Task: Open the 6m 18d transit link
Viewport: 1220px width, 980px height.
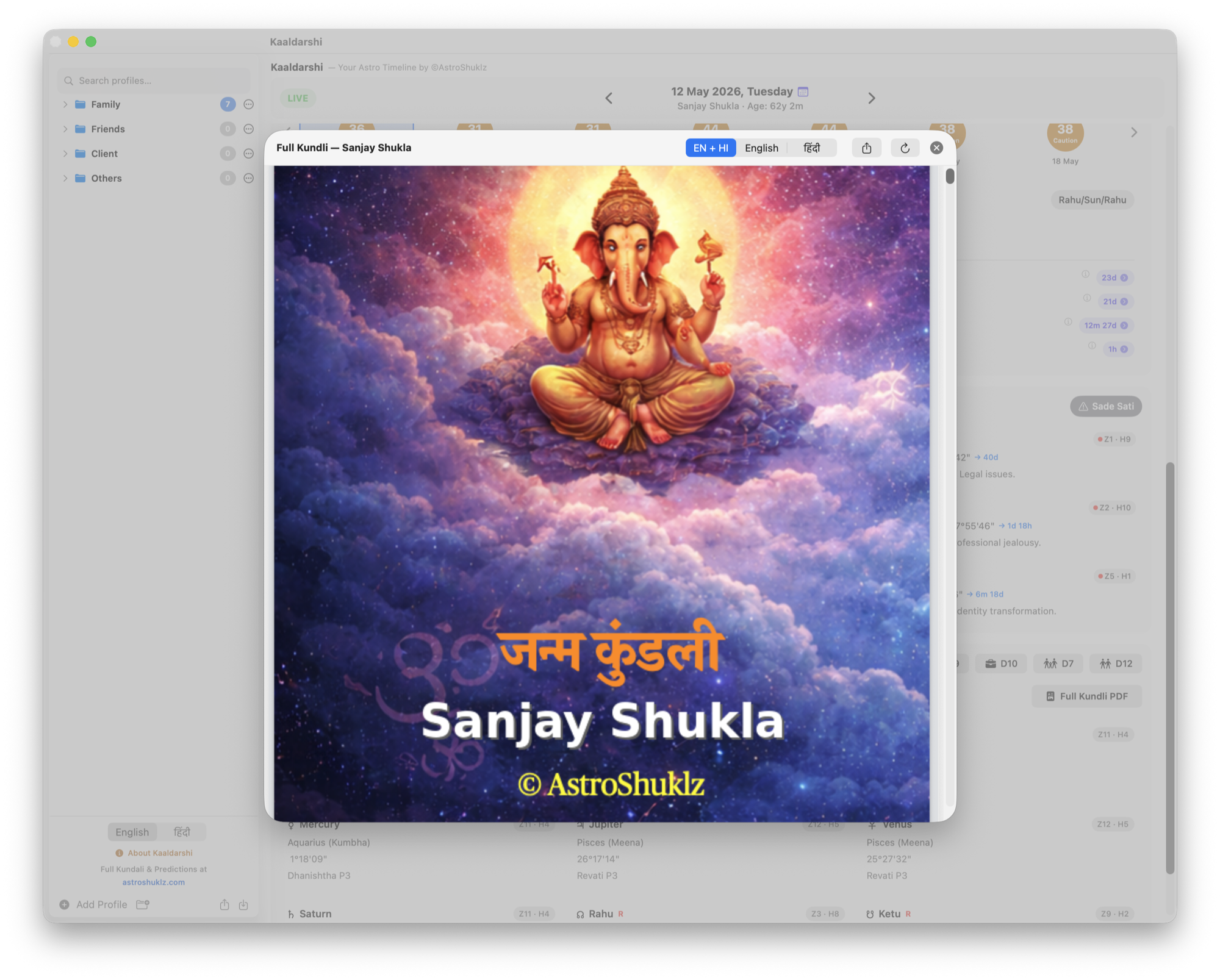Action: [985, 593]
